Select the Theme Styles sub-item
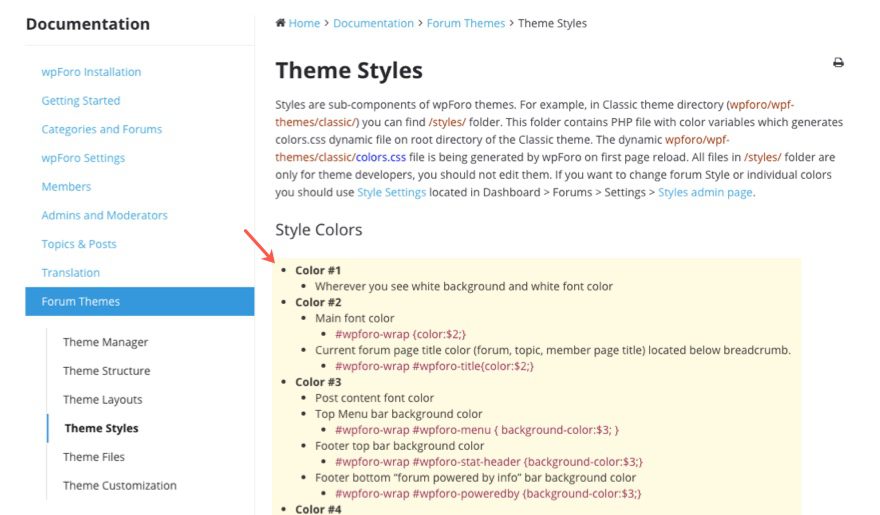This screenshot has height=515, width=880. 102,427
